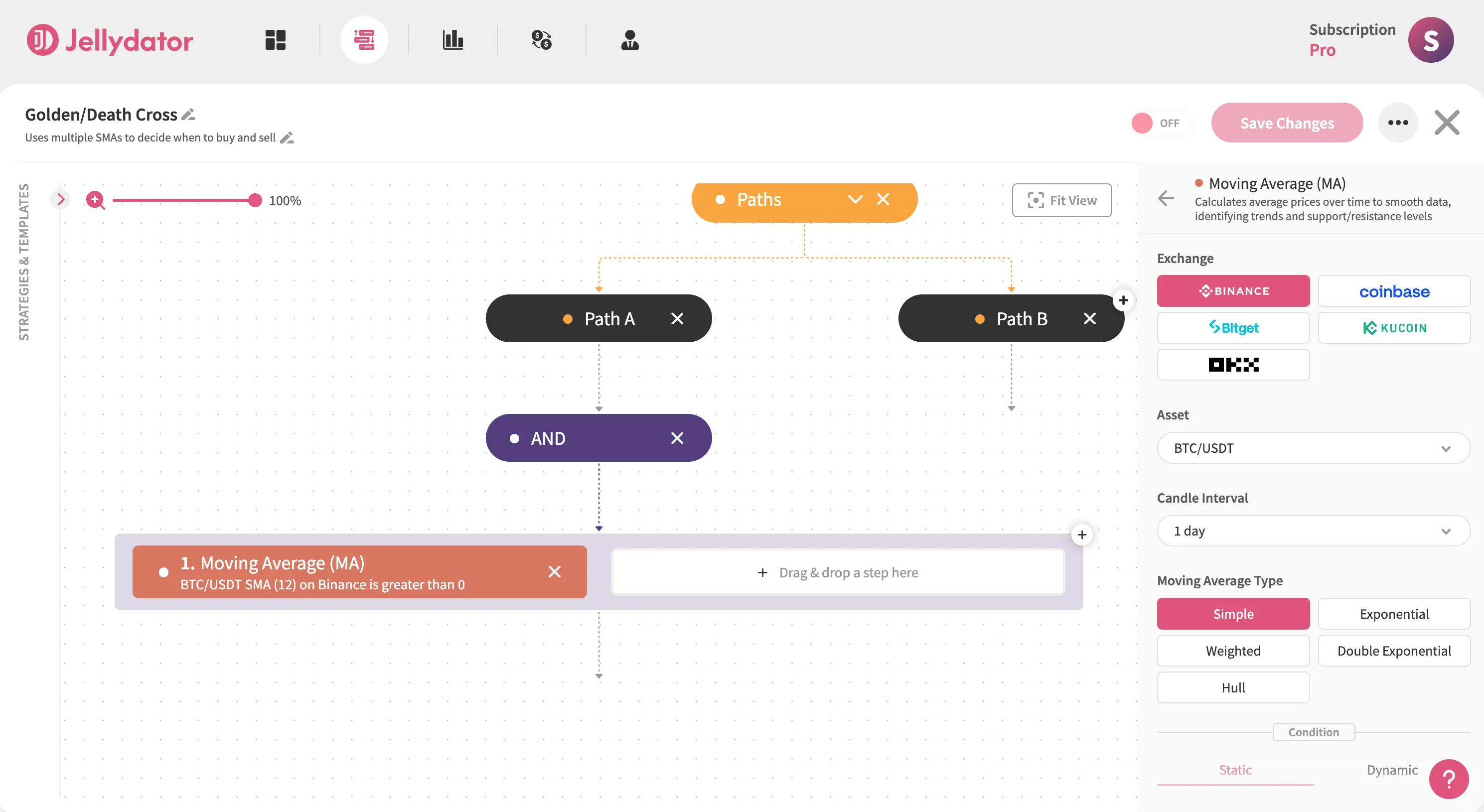The image size is (1484, 812).
Task: Select Bitget exchange
Action: (x=1233, y=328)
